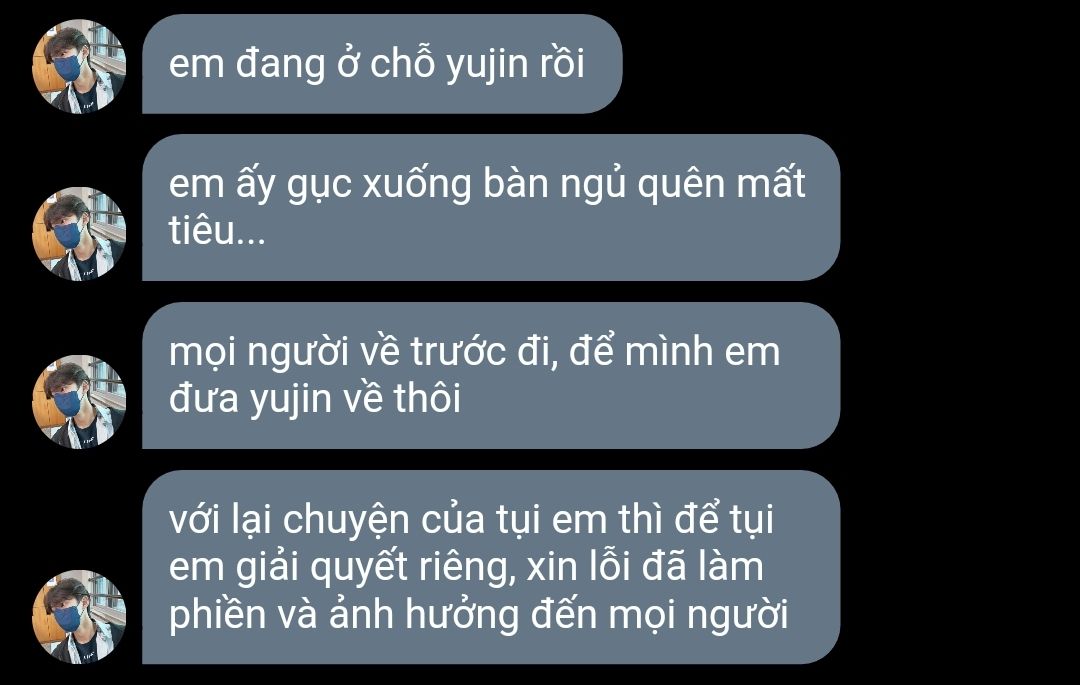
Task: Tap avatar next to 'em ấy gục xuống bàn' message
Action: pyautogui.click(x=79, y=233)
